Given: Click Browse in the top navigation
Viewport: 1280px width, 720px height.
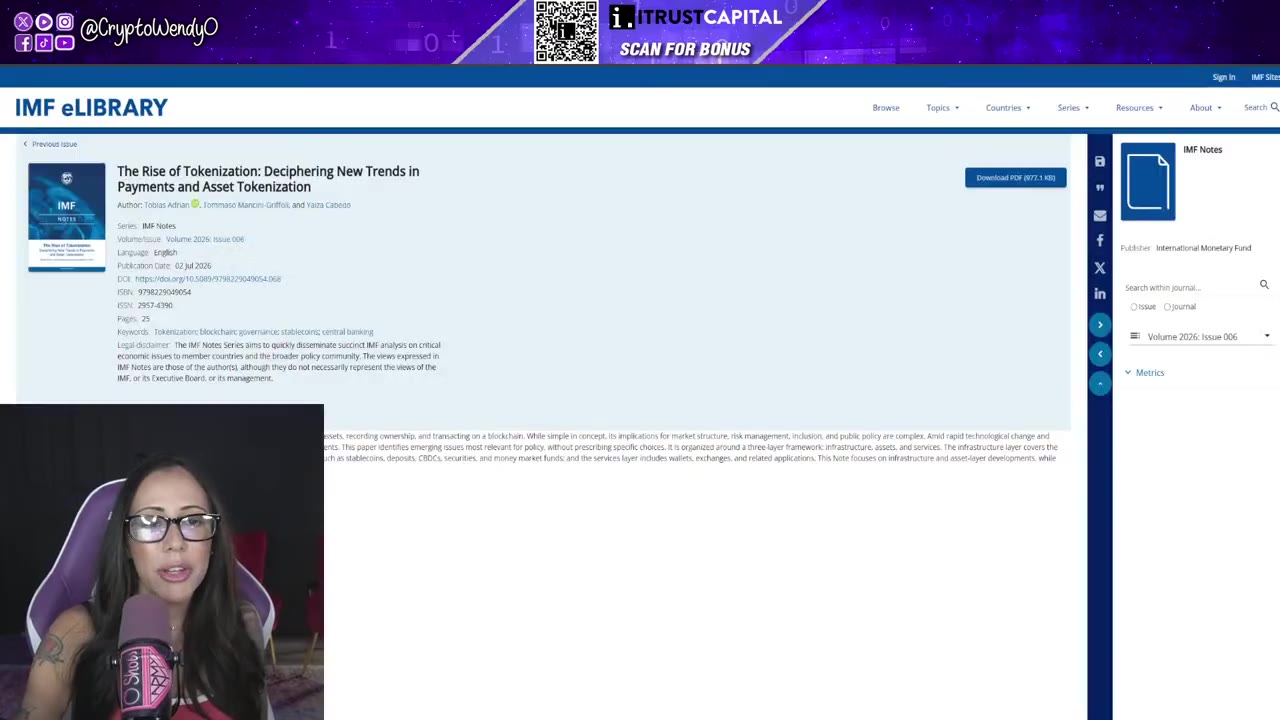Looking at the screenshot, I should click(x=886, y=108).
